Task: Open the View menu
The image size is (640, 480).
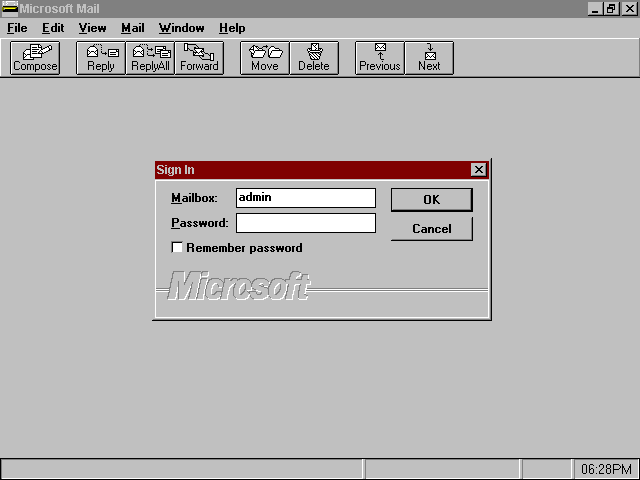Action: (x=92, y=28)
